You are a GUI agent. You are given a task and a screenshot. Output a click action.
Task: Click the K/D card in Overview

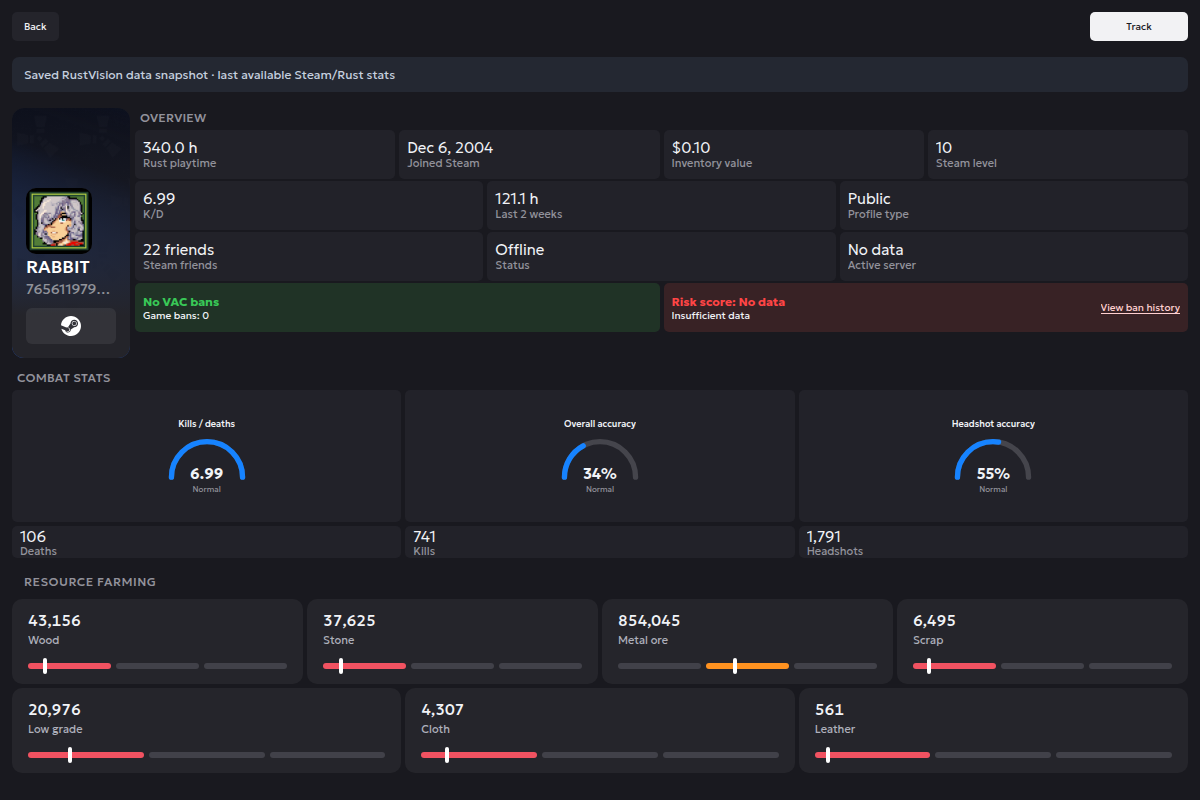pos(309,205)
